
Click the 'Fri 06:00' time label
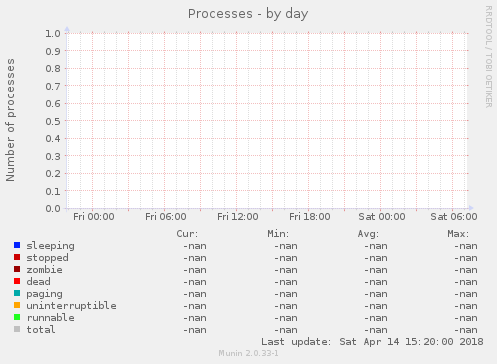click(166, 217)
